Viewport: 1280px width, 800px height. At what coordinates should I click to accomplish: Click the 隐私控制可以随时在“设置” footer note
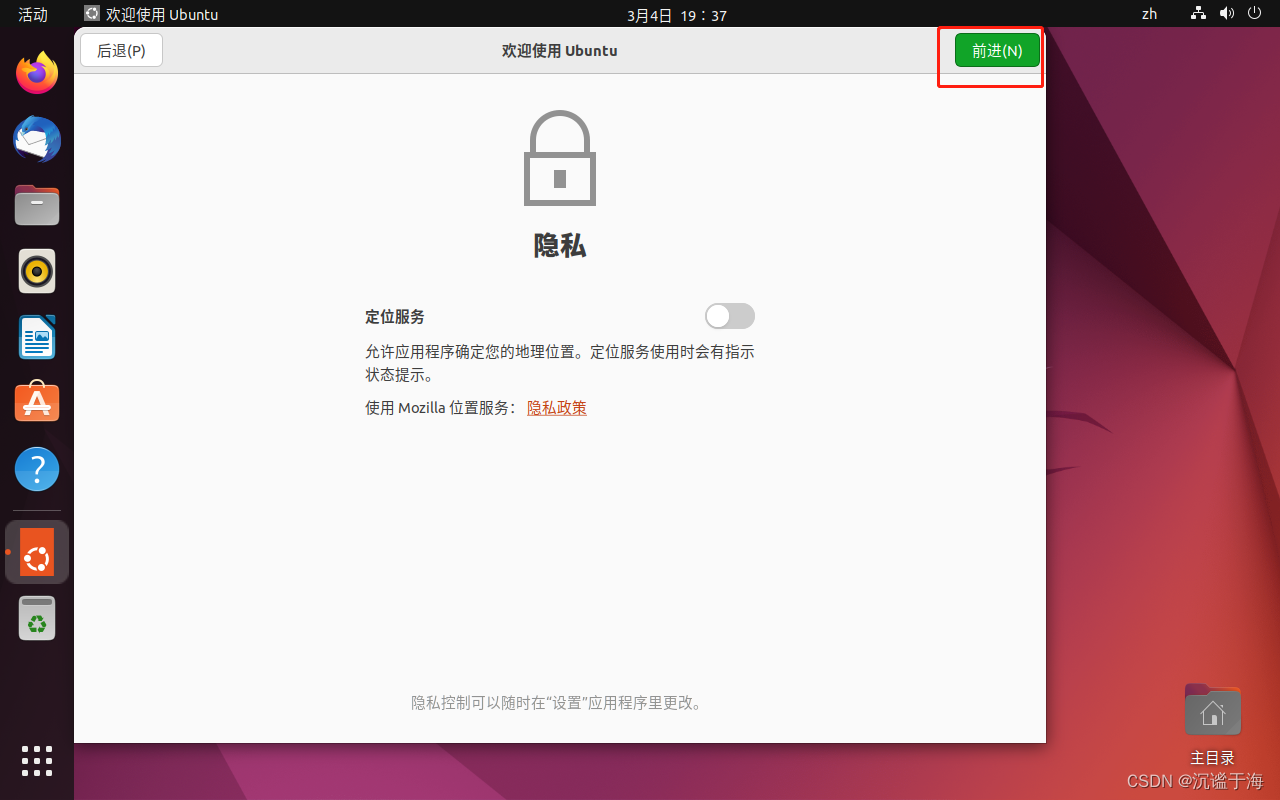560,703
